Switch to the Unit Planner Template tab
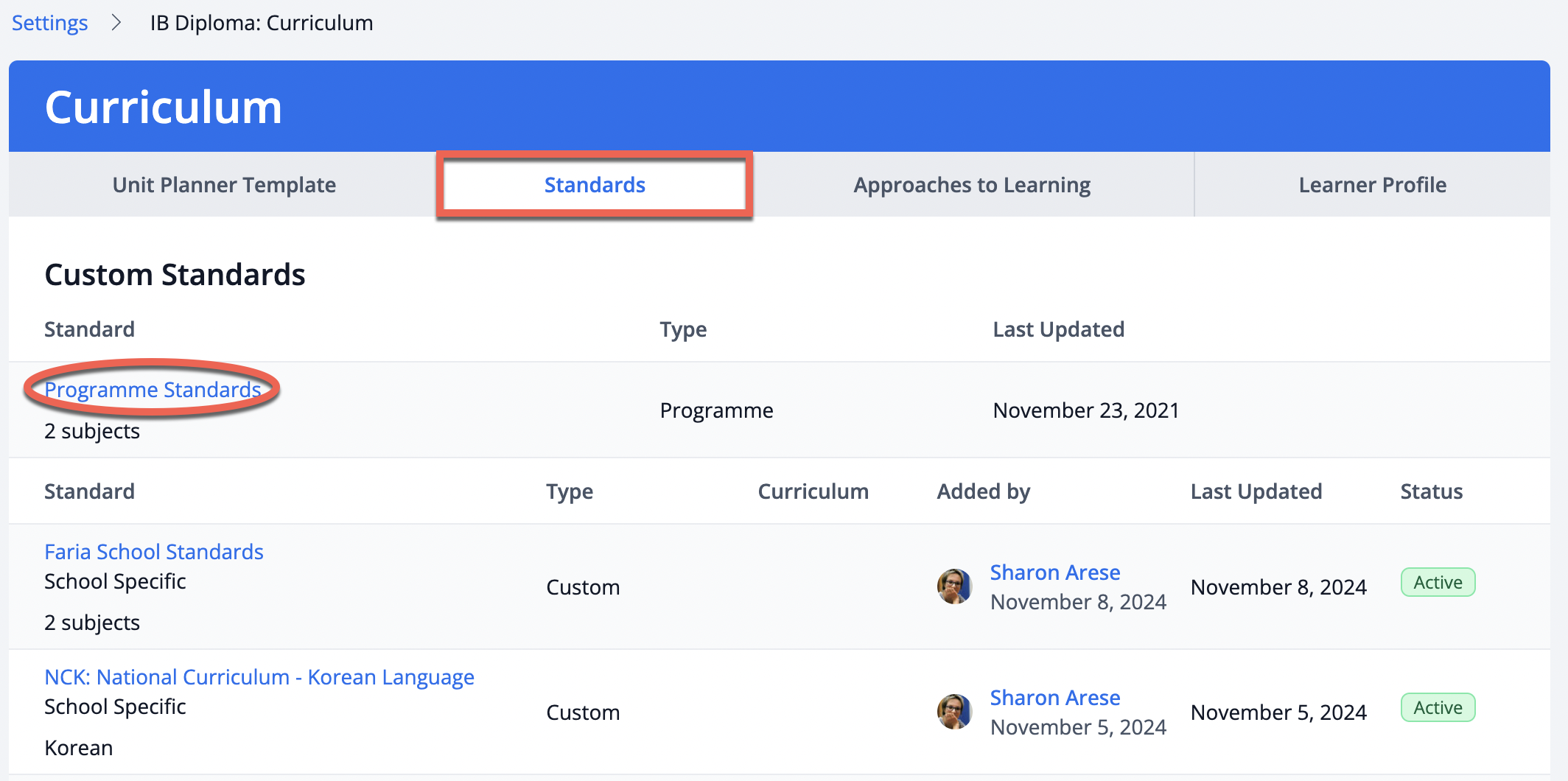This screenshot has width=1568, height=781. tap(224, 185)
